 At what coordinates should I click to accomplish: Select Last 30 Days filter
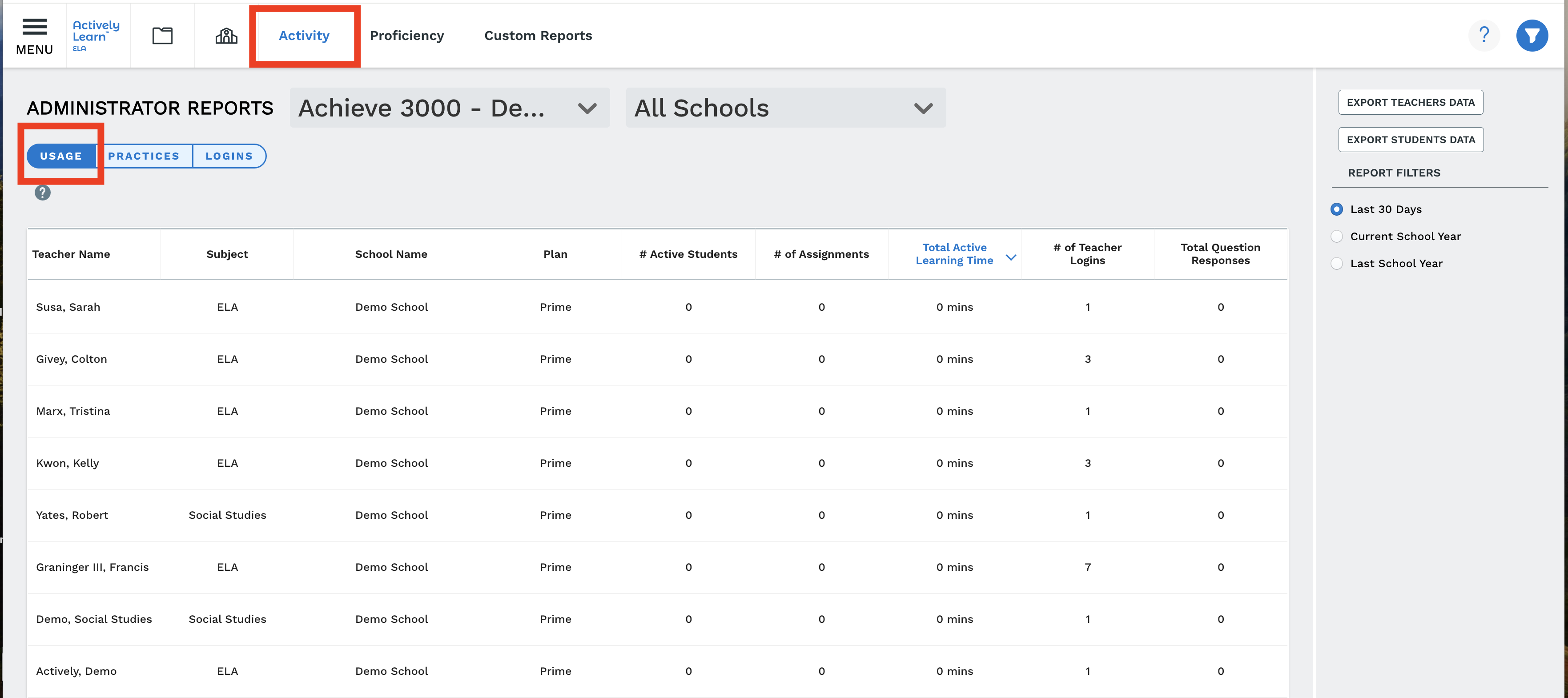[x=1337, y=209]
